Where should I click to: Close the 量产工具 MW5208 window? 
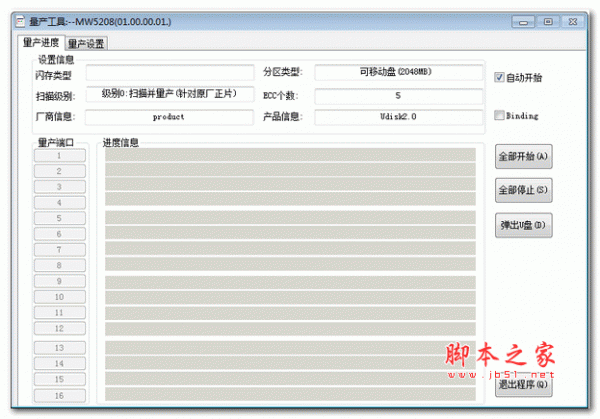pos(573,22)
